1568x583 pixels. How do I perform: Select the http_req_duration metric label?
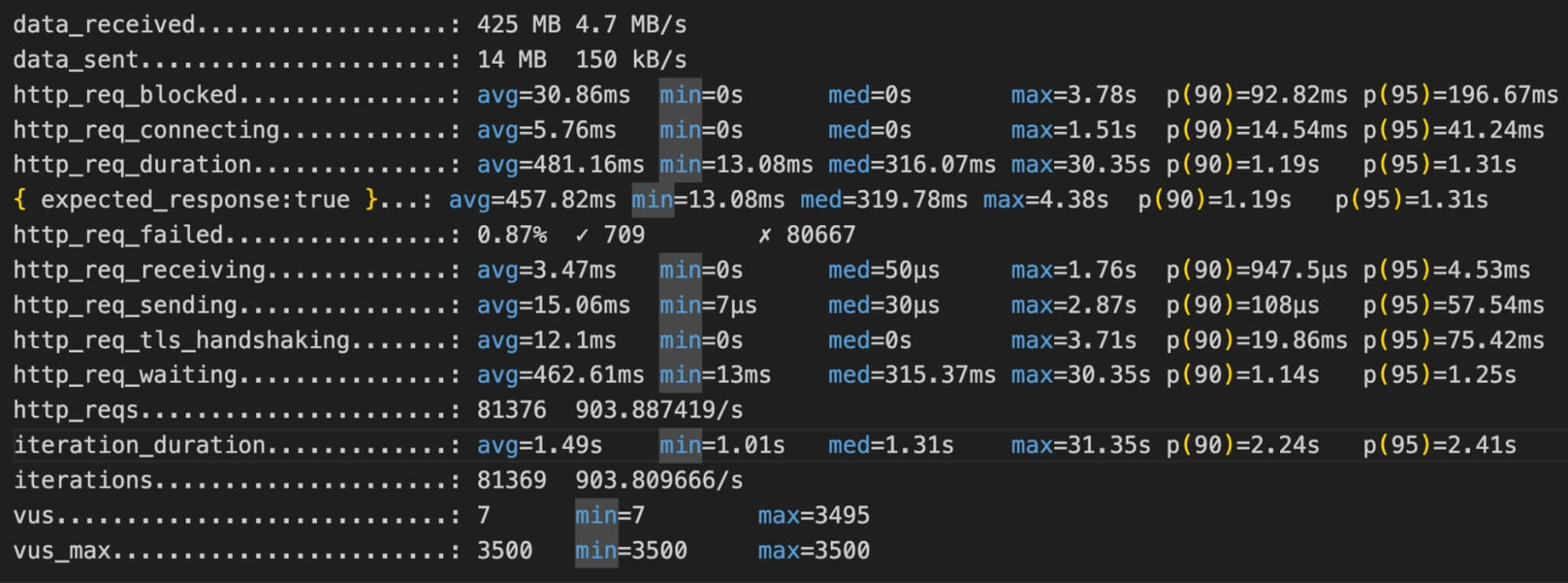coord(132,165)
